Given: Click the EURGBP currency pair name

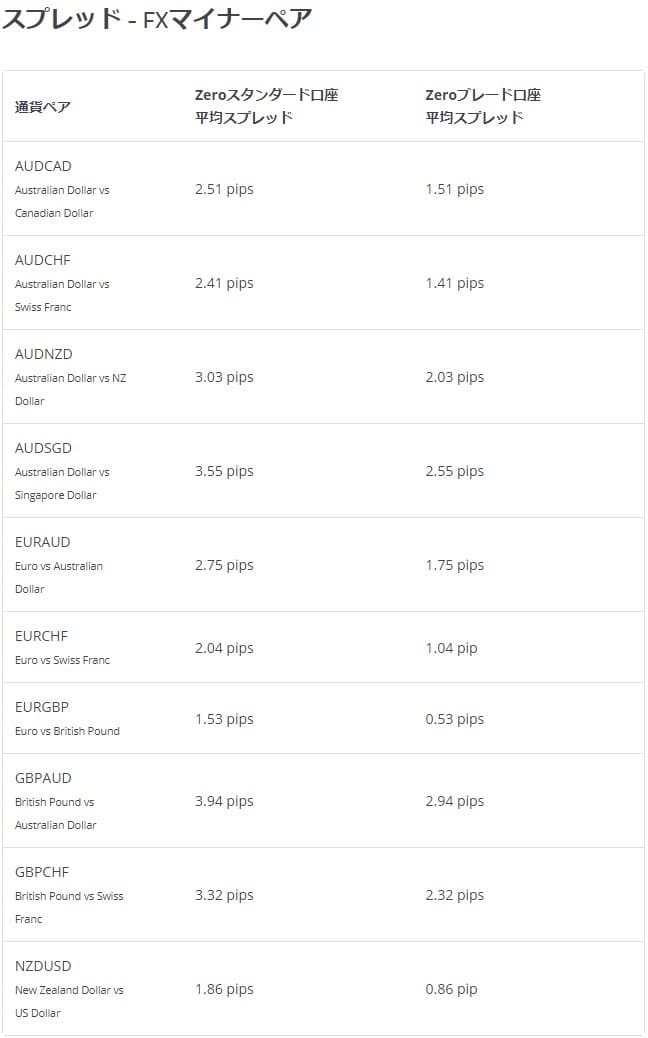Looking at the screenshot, I should tap(42, 707).
